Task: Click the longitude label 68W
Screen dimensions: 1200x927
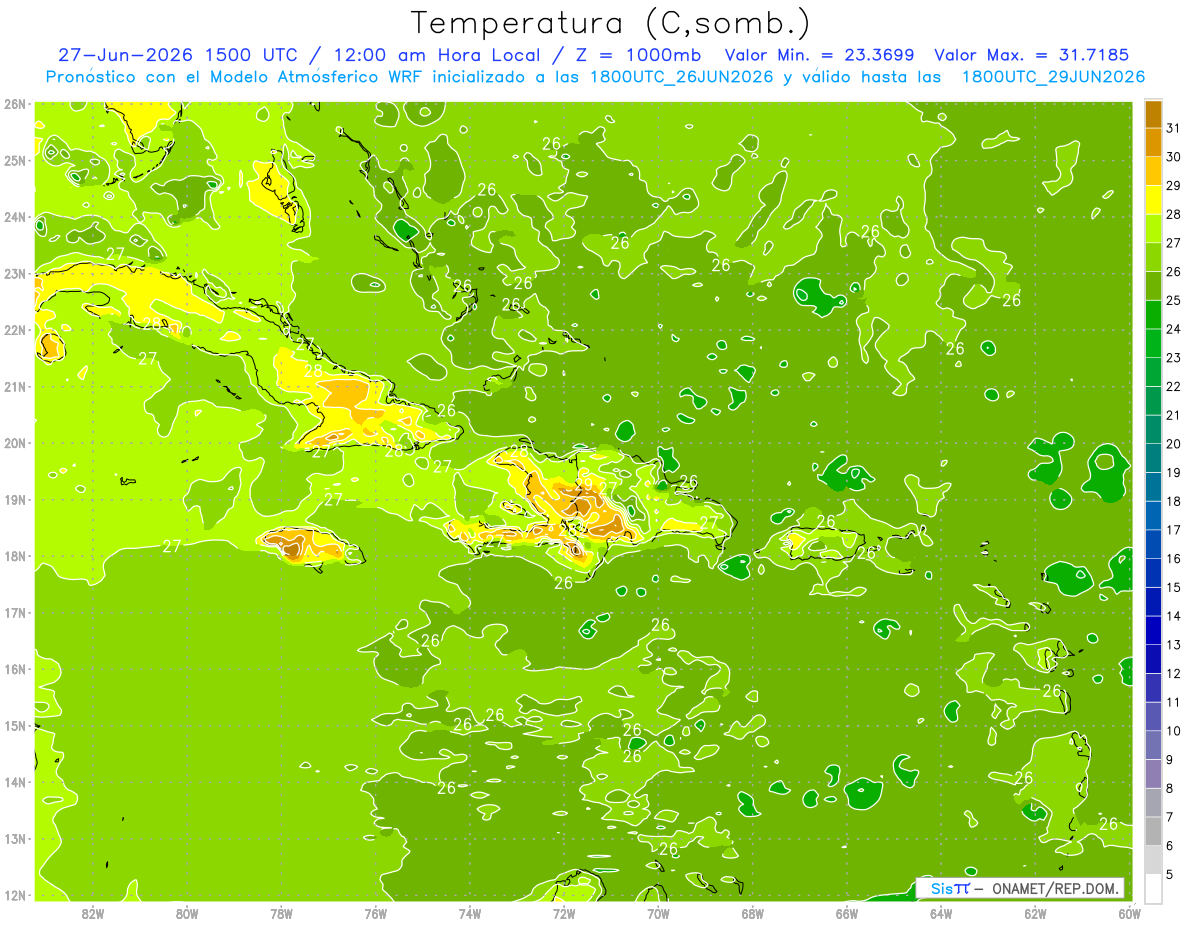Action: pos(753,913)
